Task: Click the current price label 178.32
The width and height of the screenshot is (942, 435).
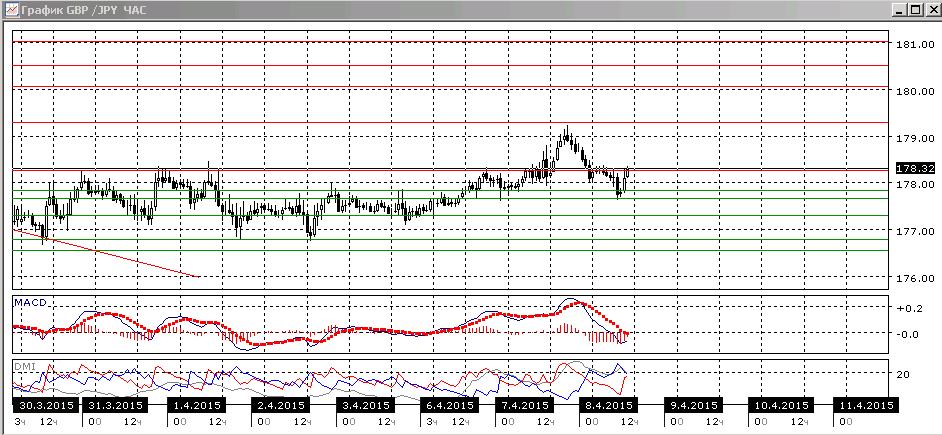Action: 915,169
